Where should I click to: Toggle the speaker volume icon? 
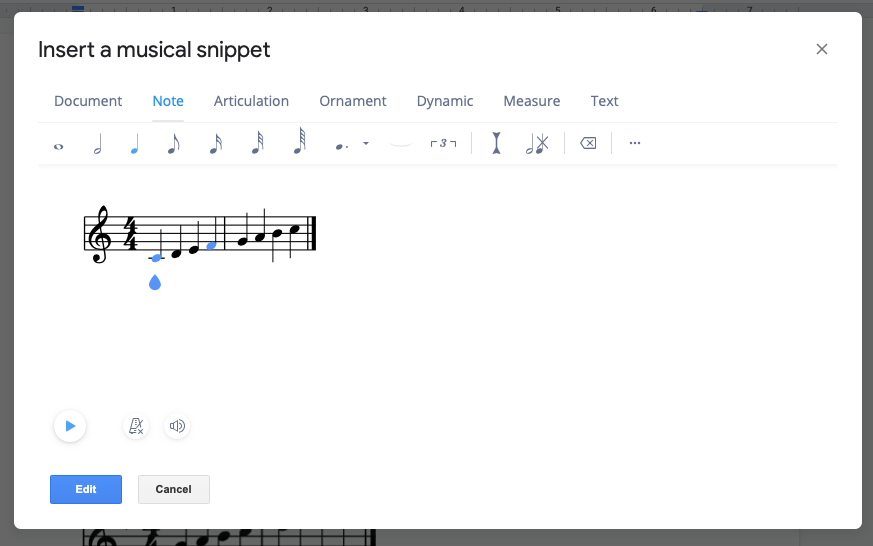point(177,426)
